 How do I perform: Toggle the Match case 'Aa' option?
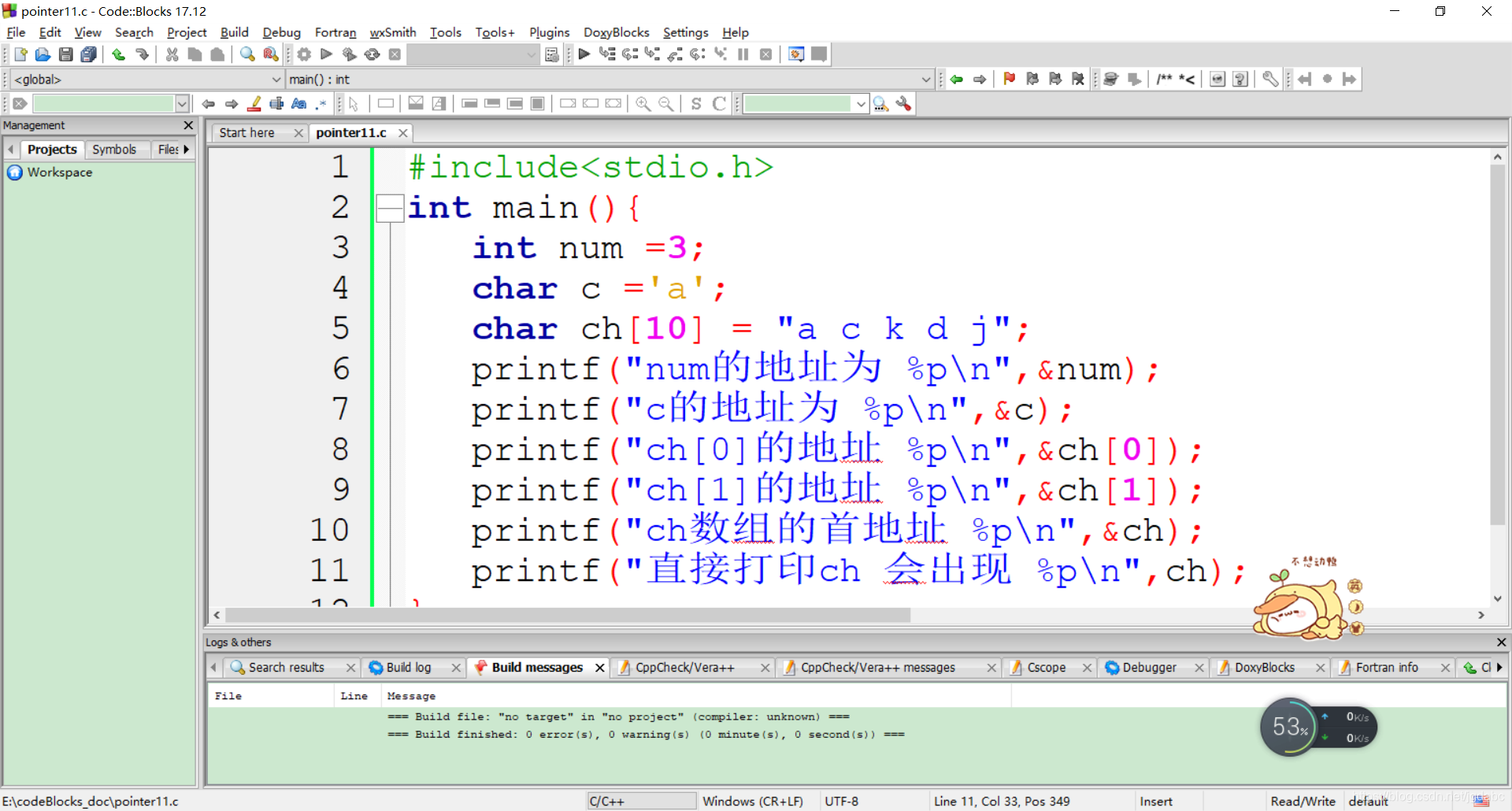[x=298, y=103]
